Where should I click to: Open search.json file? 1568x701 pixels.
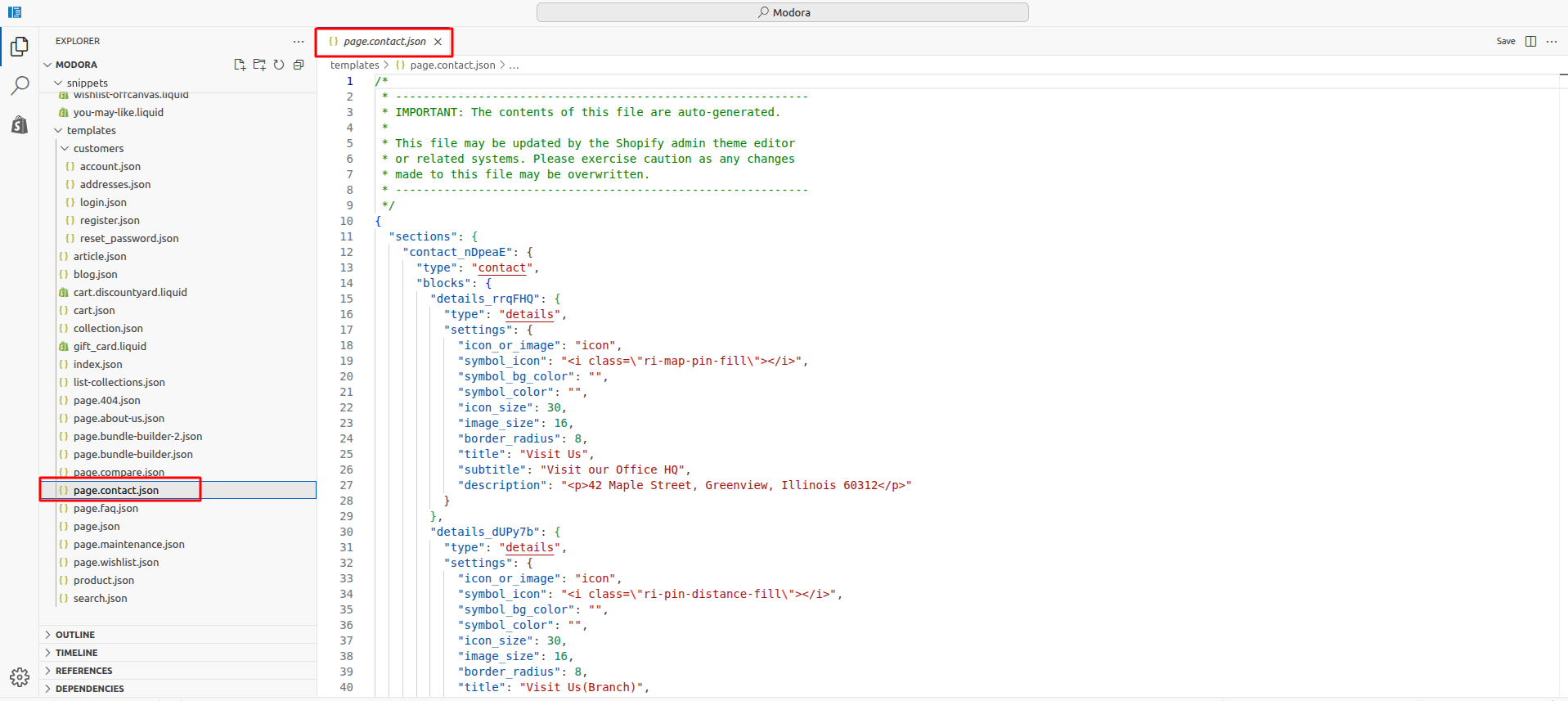pyautogui.click(x=100, y=598)
